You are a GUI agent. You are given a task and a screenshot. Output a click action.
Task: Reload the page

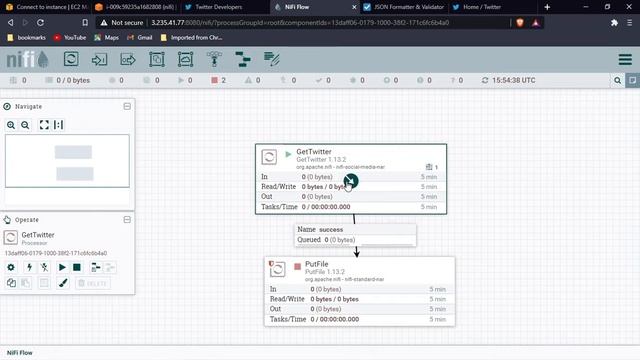click(x=40, y=22)
